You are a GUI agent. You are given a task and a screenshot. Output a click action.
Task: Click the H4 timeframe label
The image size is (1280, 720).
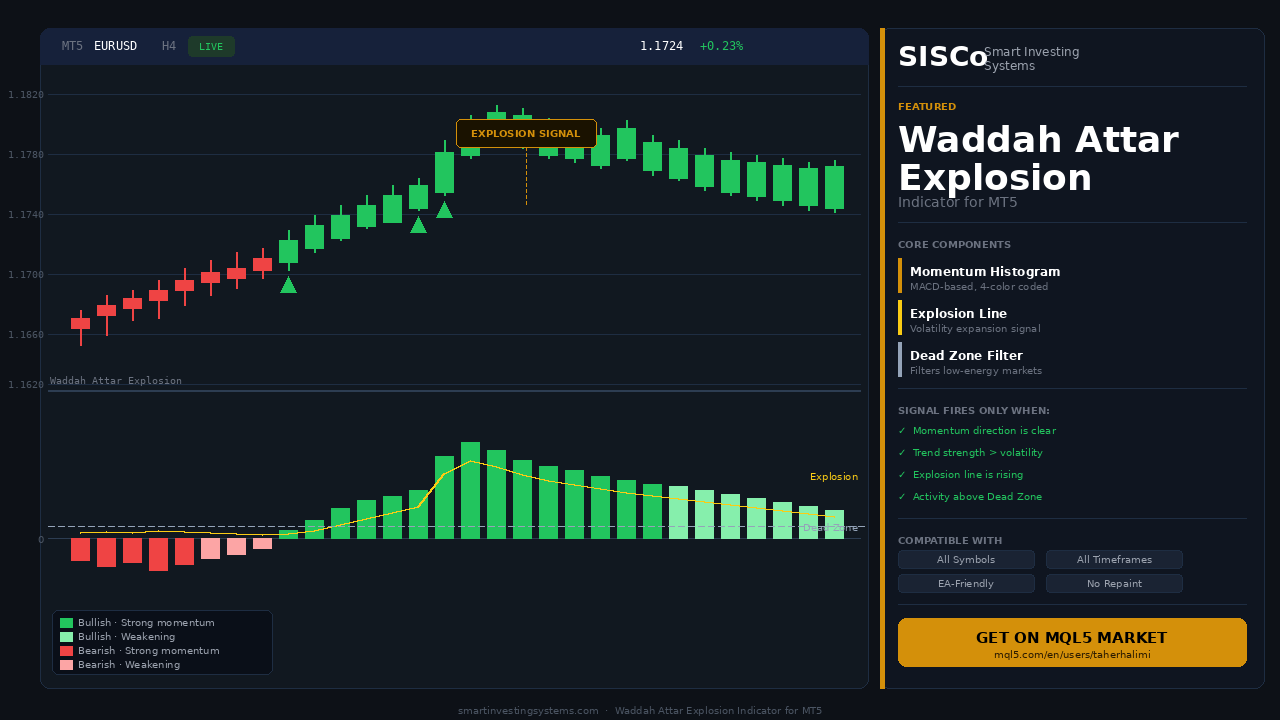pos(169,46)
